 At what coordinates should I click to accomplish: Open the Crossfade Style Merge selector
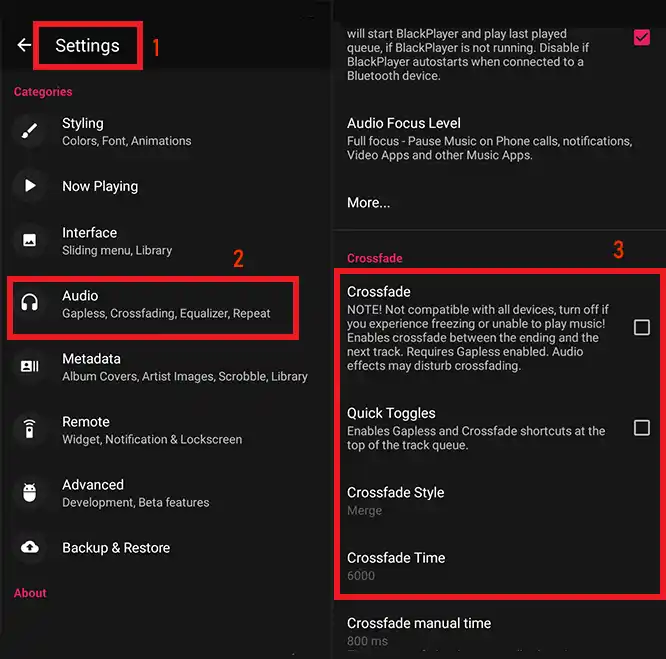499,501
